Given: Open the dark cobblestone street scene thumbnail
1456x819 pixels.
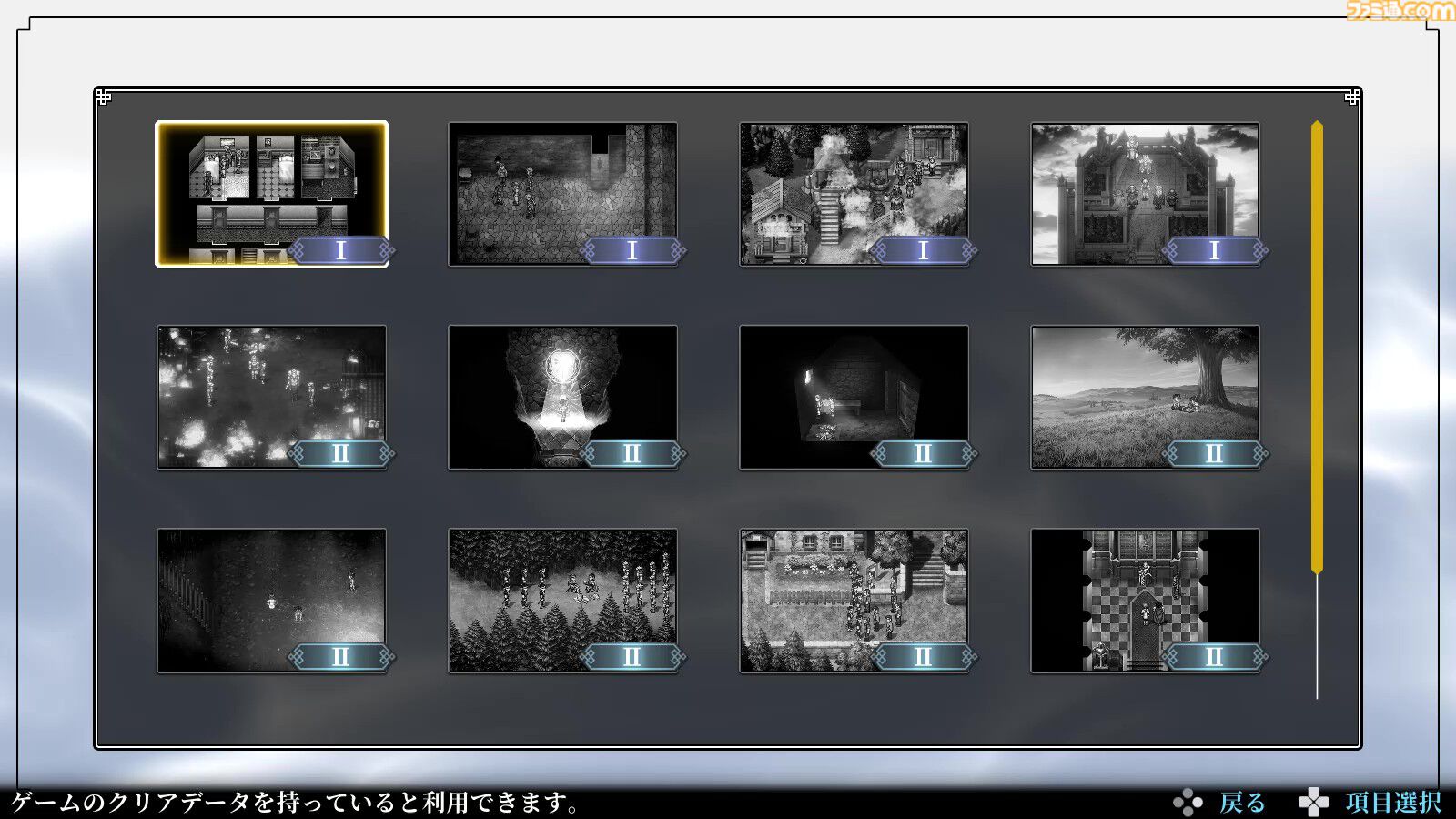Looking at the screenshot, I should click(x=562, y=194).
